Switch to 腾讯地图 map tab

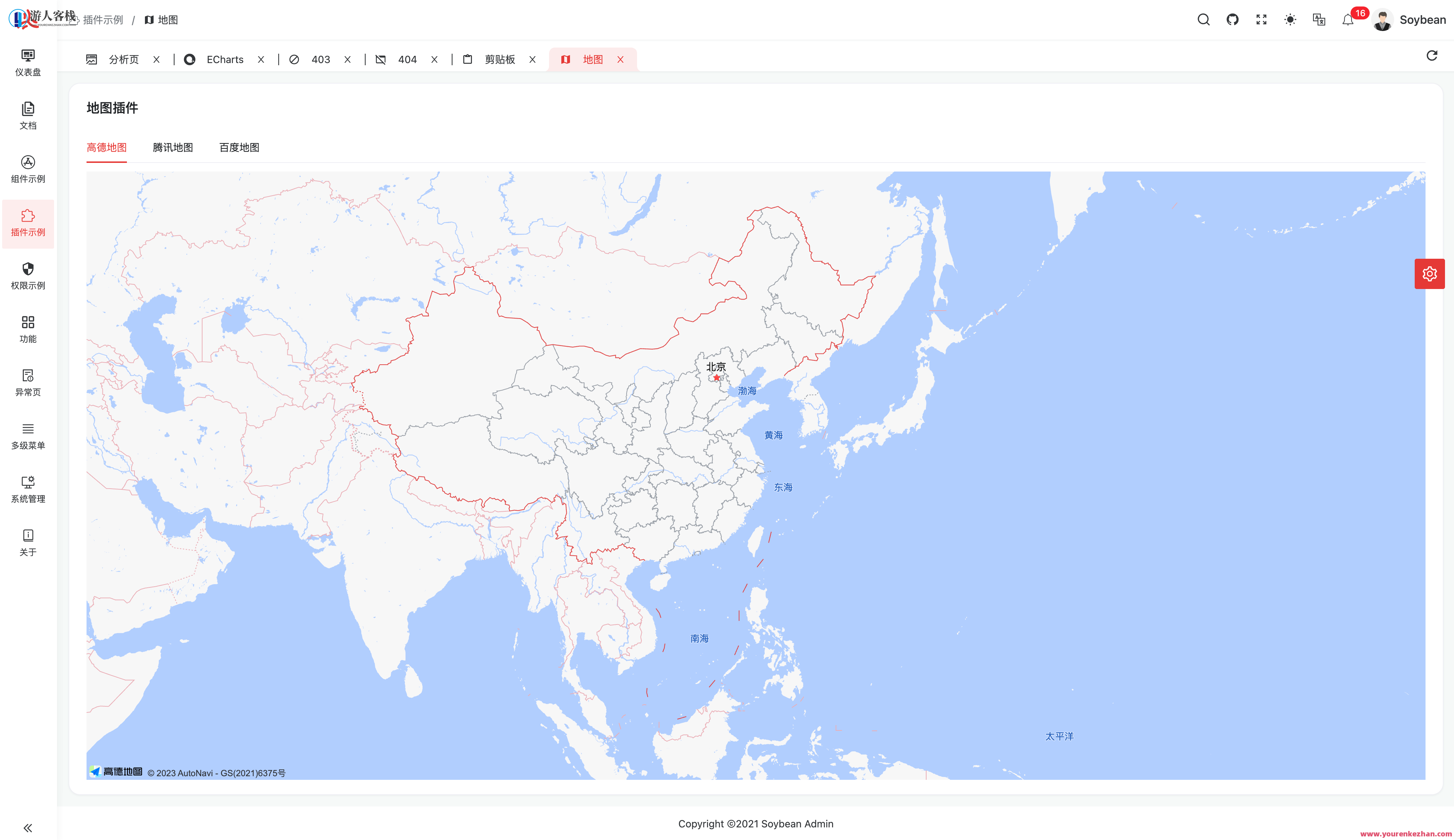(173, 148)
